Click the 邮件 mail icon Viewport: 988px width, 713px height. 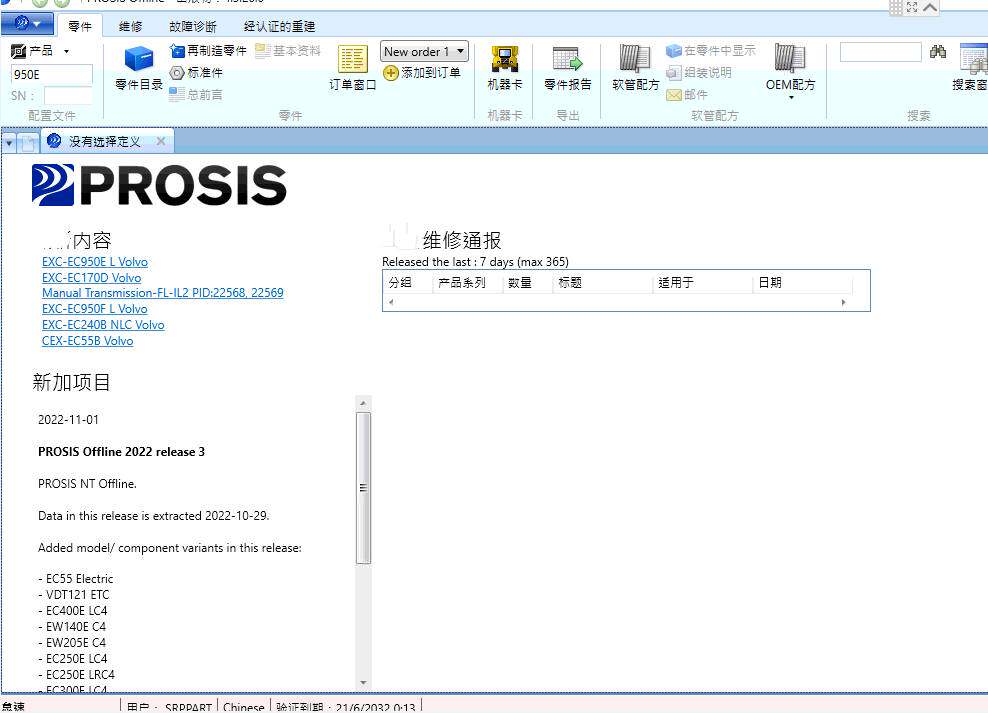(674, 94)
